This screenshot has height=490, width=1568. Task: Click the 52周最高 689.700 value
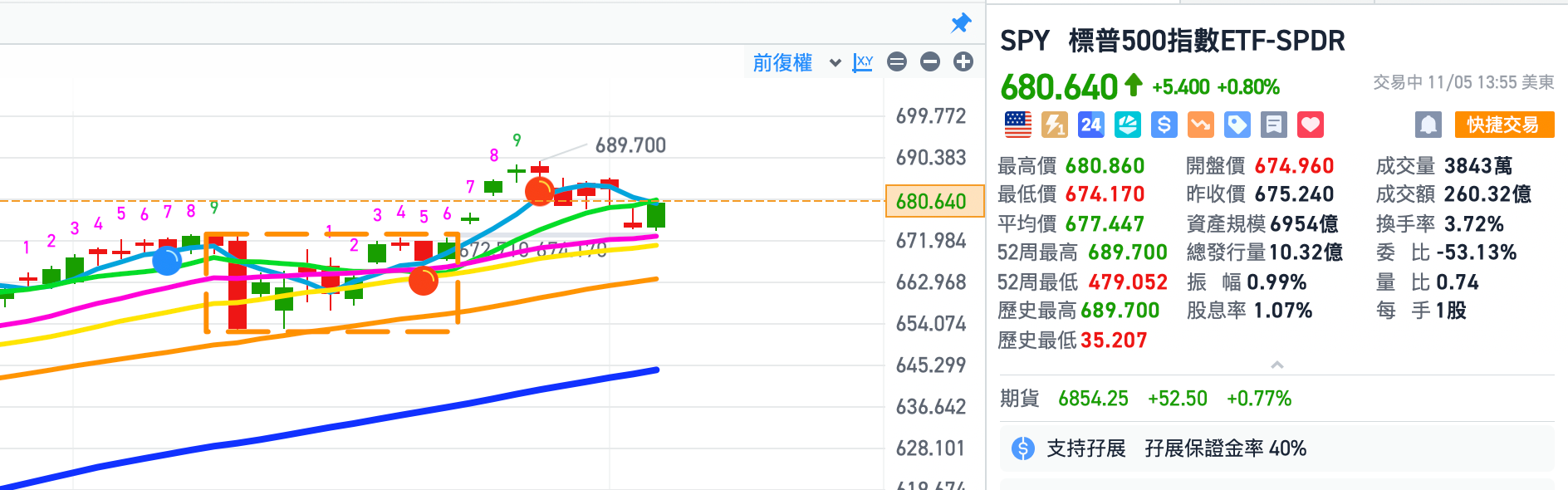(x=1128, y=252)
